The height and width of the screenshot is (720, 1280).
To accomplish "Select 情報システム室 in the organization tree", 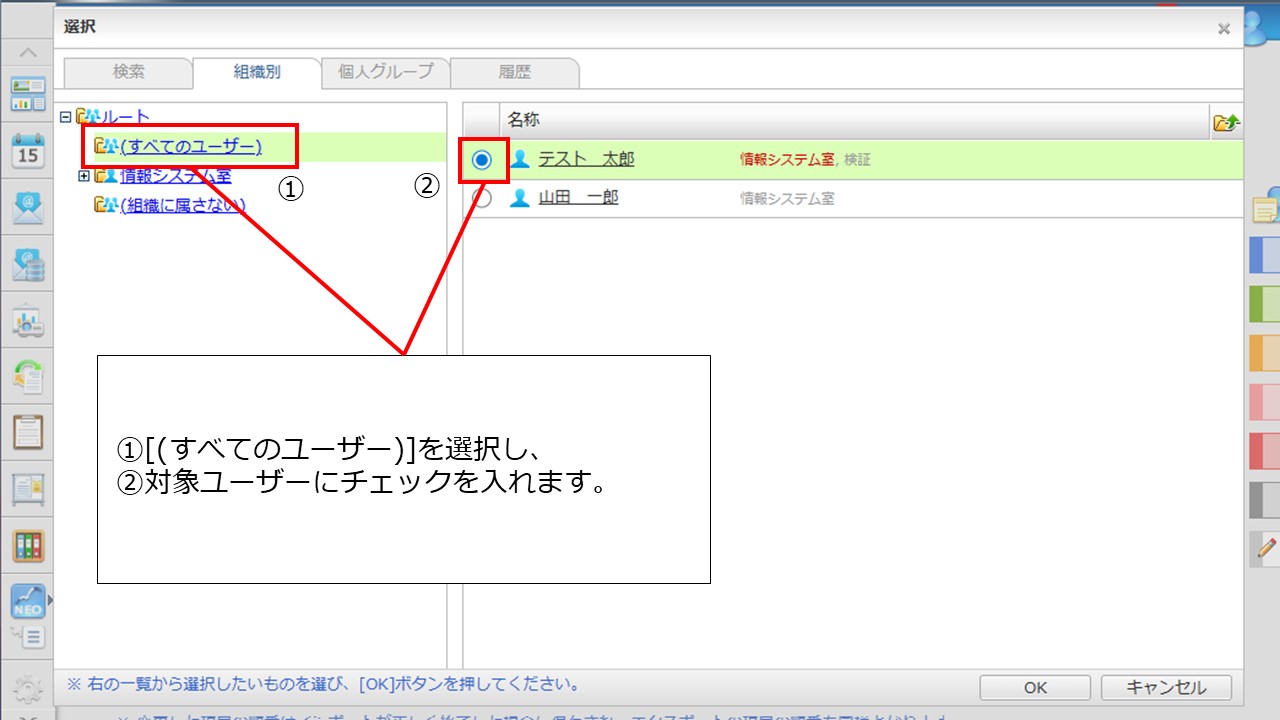I will 176,176.
